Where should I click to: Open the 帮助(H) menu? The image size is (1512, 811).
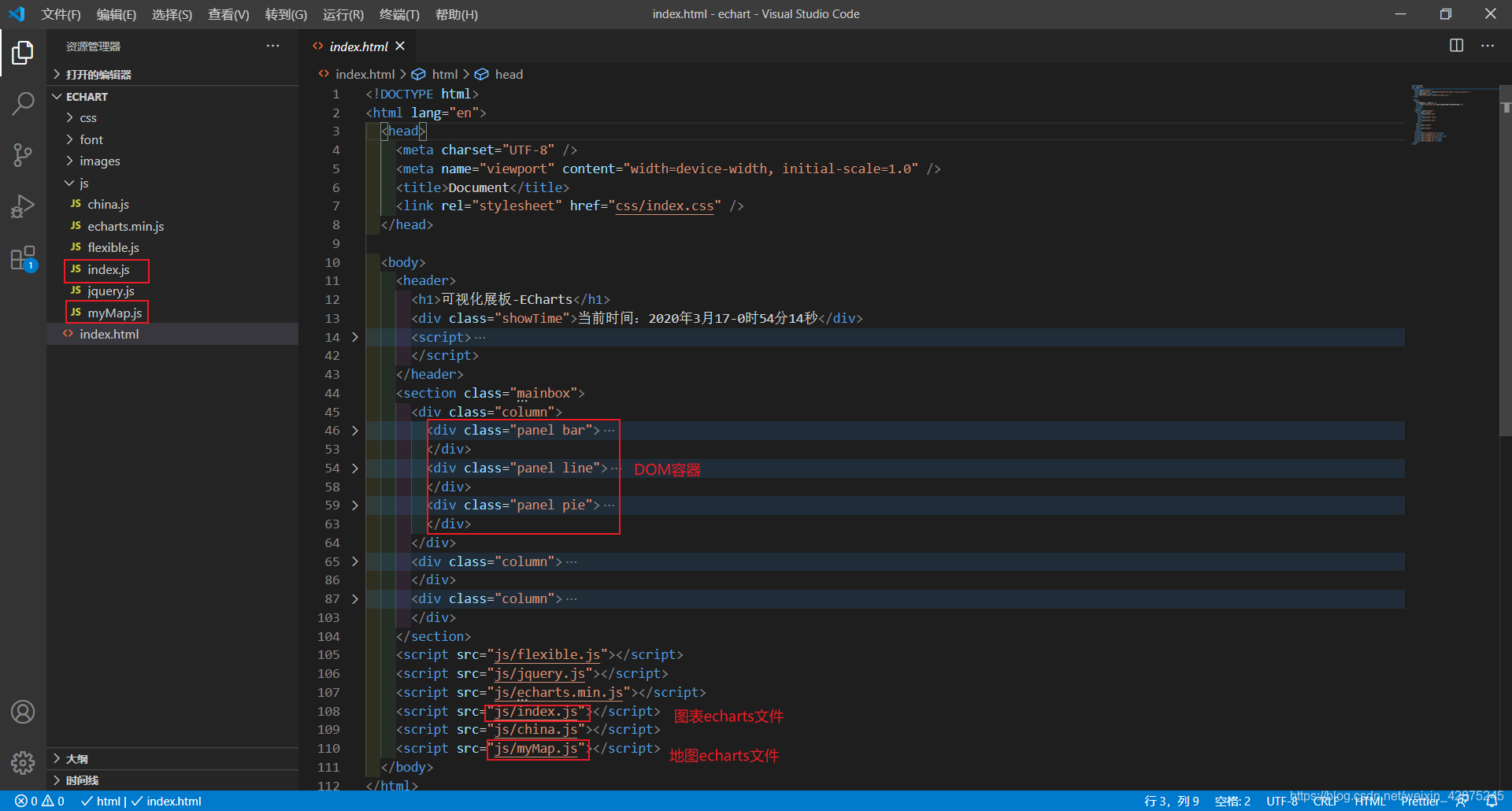[457, 14]
